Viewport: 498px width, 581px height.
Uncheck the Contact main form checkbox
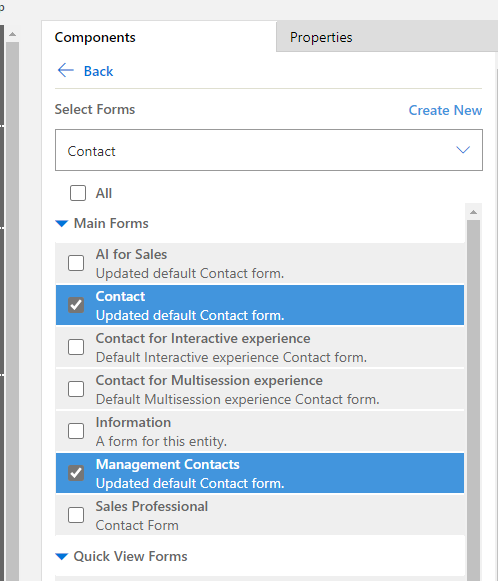pyautogui.click(x=76, y=305)
